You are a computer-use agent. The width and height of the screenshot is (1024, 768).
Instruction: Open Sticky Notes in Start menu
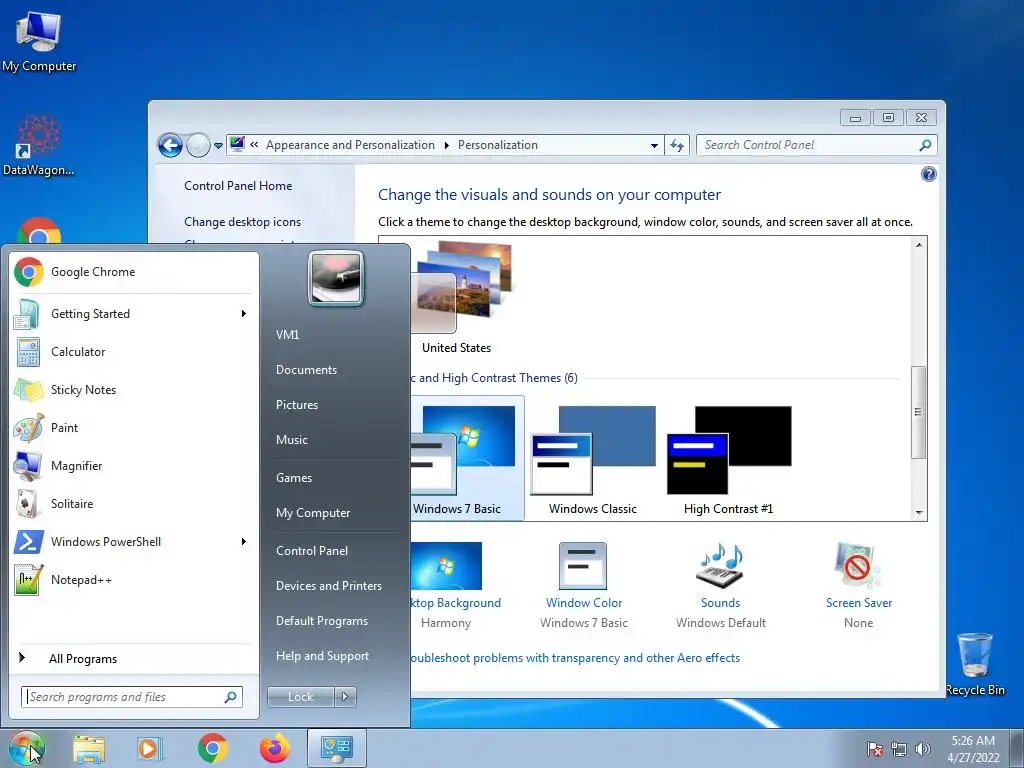133,389
